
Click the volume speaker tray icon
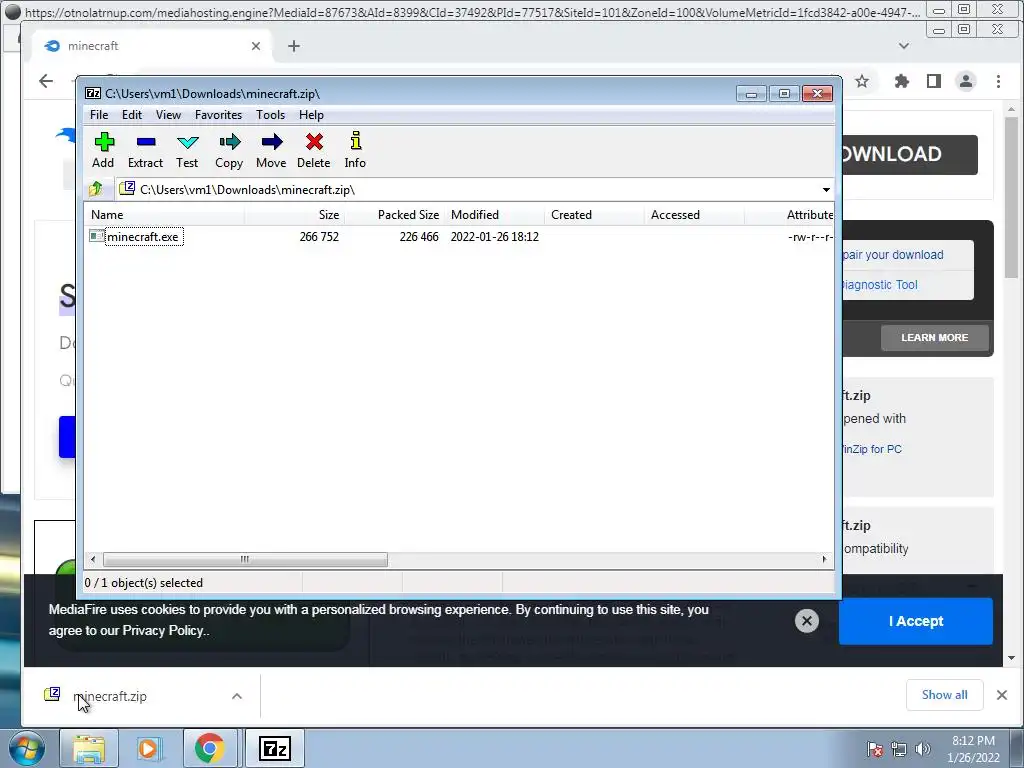[923, 749]
